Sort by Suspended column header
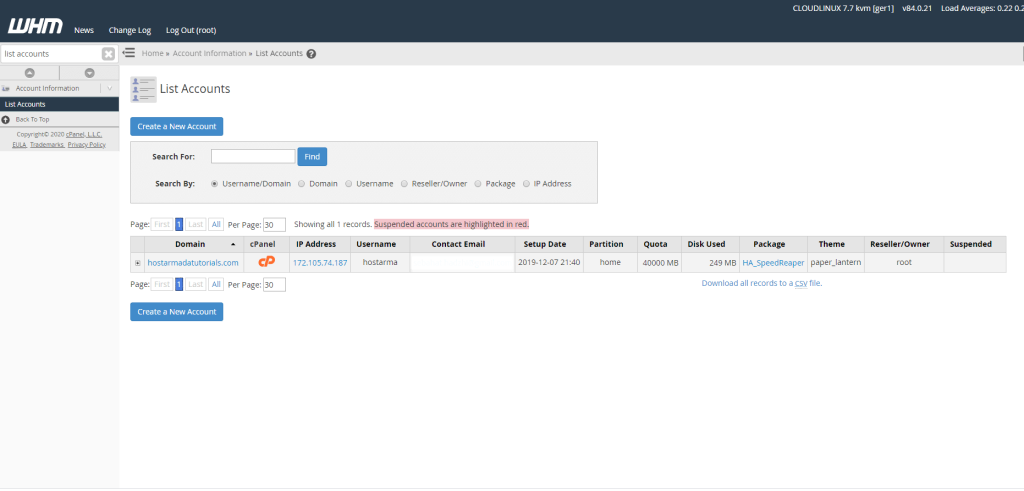This screenshot has width=1024, height=491. pyautogui.click(x=970, y=244)
